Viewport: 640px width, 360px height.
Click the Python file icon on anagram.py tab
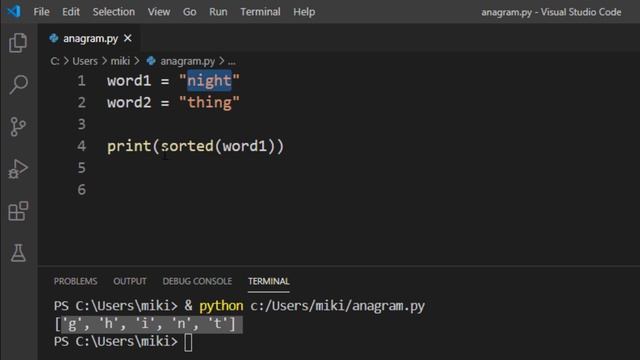(x=54, y=38)
